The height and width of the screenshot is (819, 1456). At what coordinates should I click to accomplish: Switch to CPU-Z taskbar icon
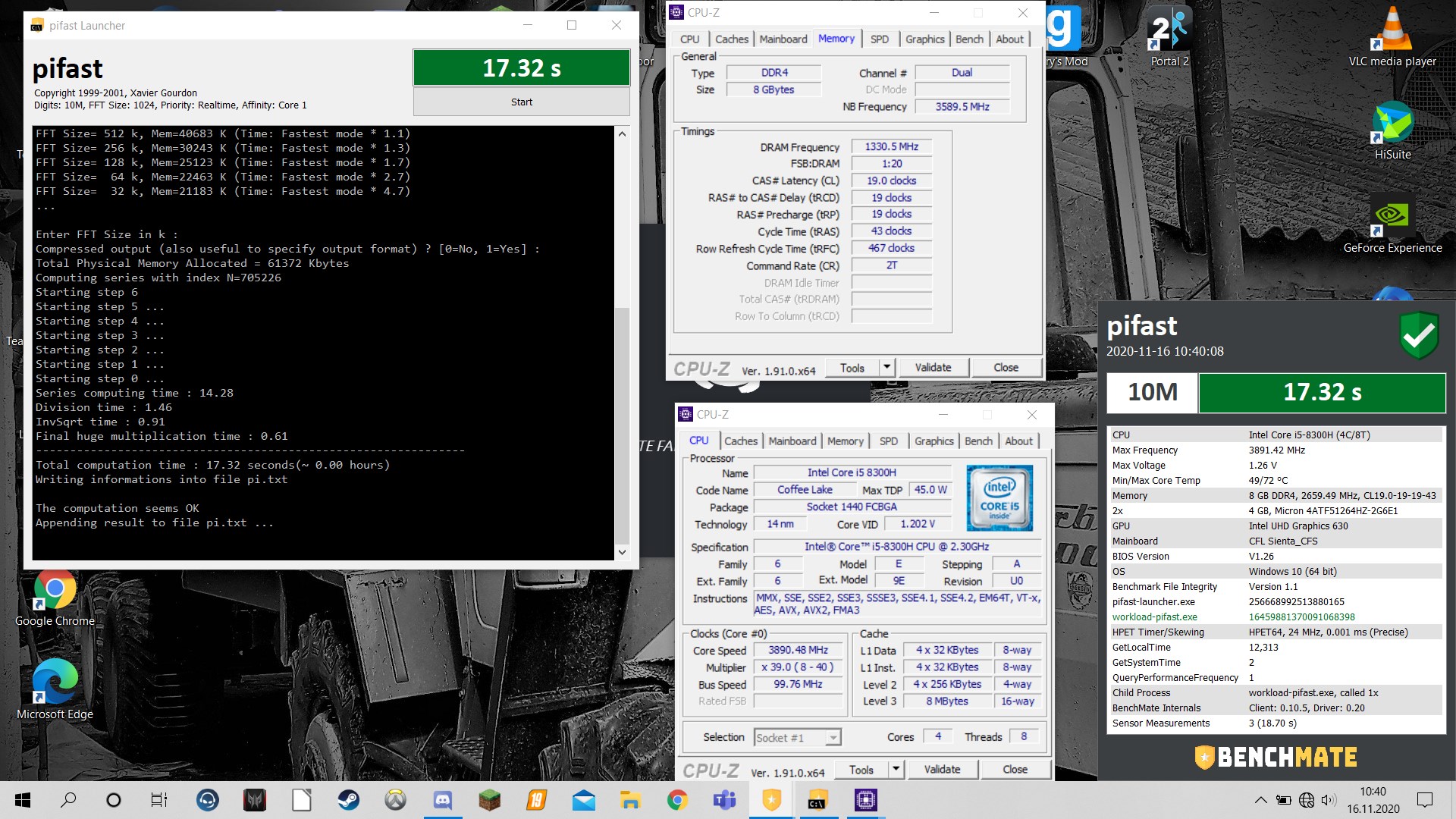865,800
